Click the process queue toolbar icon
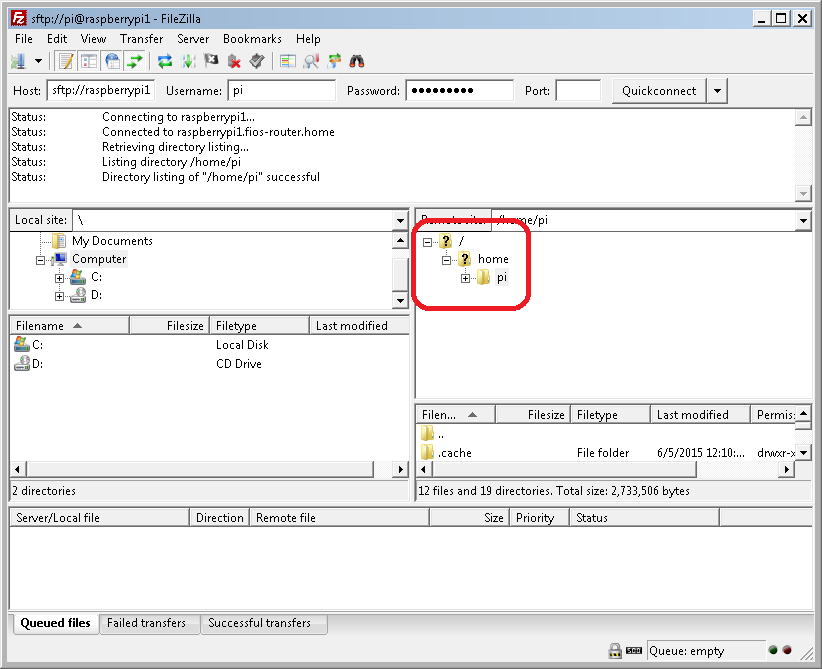This screenshot has height=669, width=822. pos(188,61)
